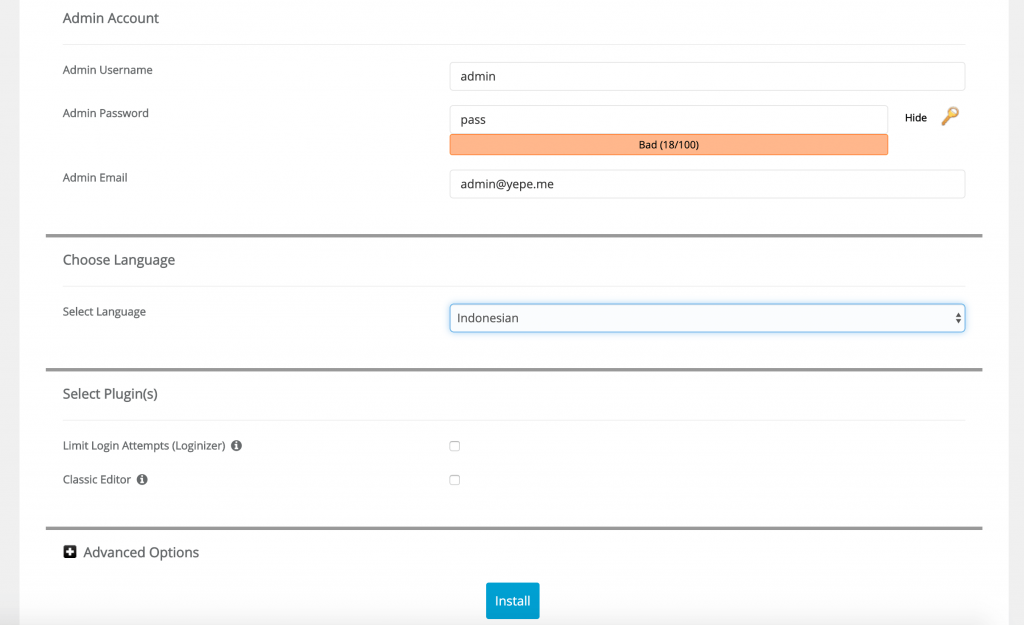Viewport: 1024px width, 625px height.
Task: Click the Admin Username label
Action: pyautogui.click(x=107, y=70)
